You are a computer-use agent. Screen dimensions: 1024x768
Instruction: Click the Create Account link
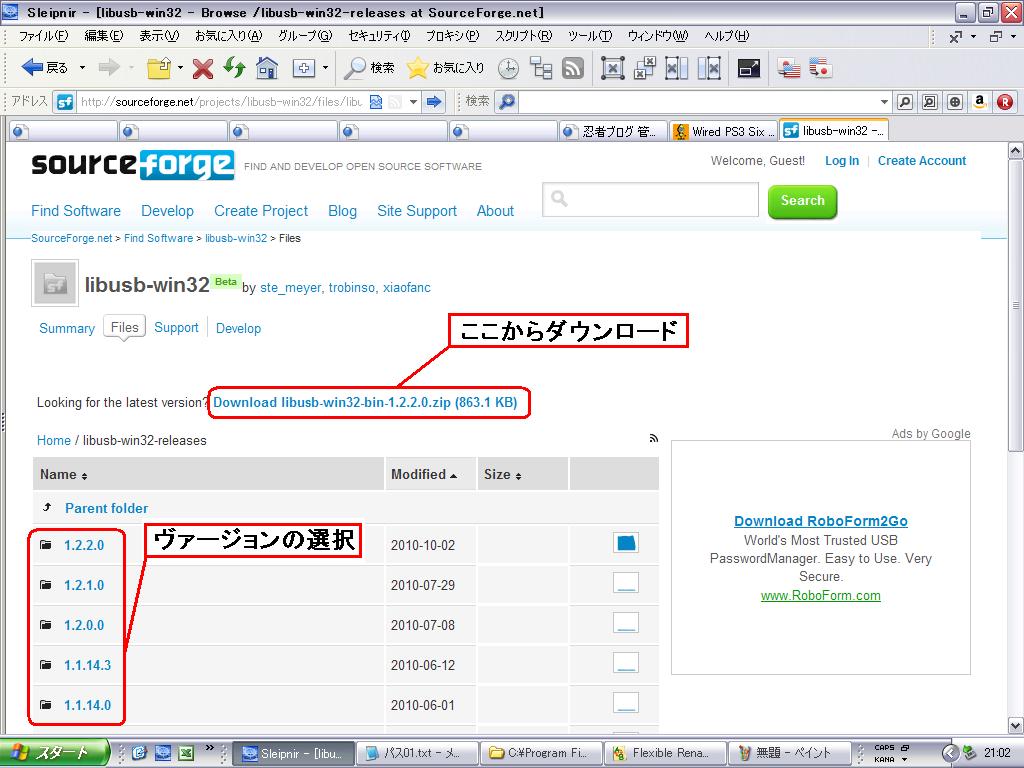tap(921, 161)
